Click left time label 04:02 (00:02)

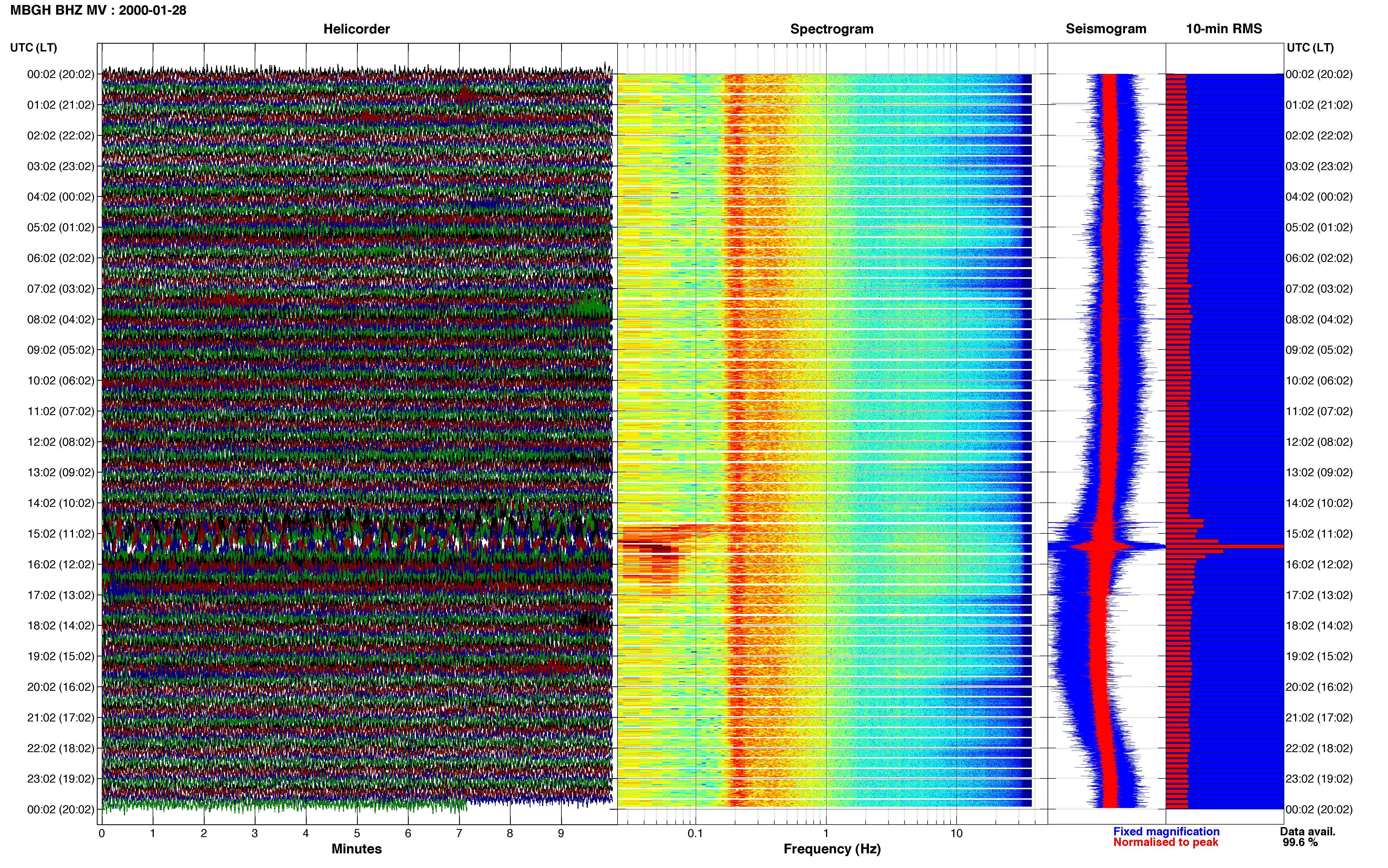point(61,197)
